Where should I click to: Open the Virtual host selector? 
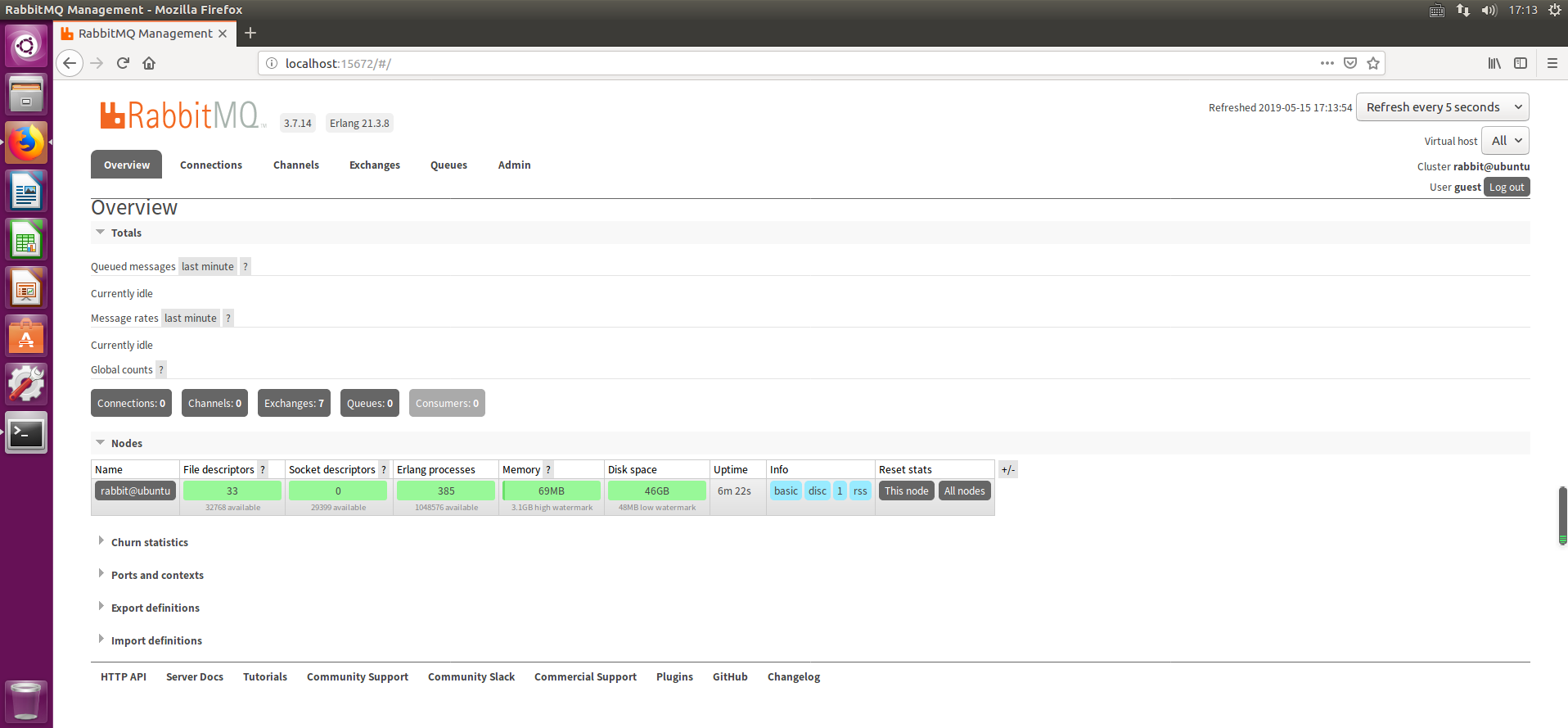tap(1505, 141)
